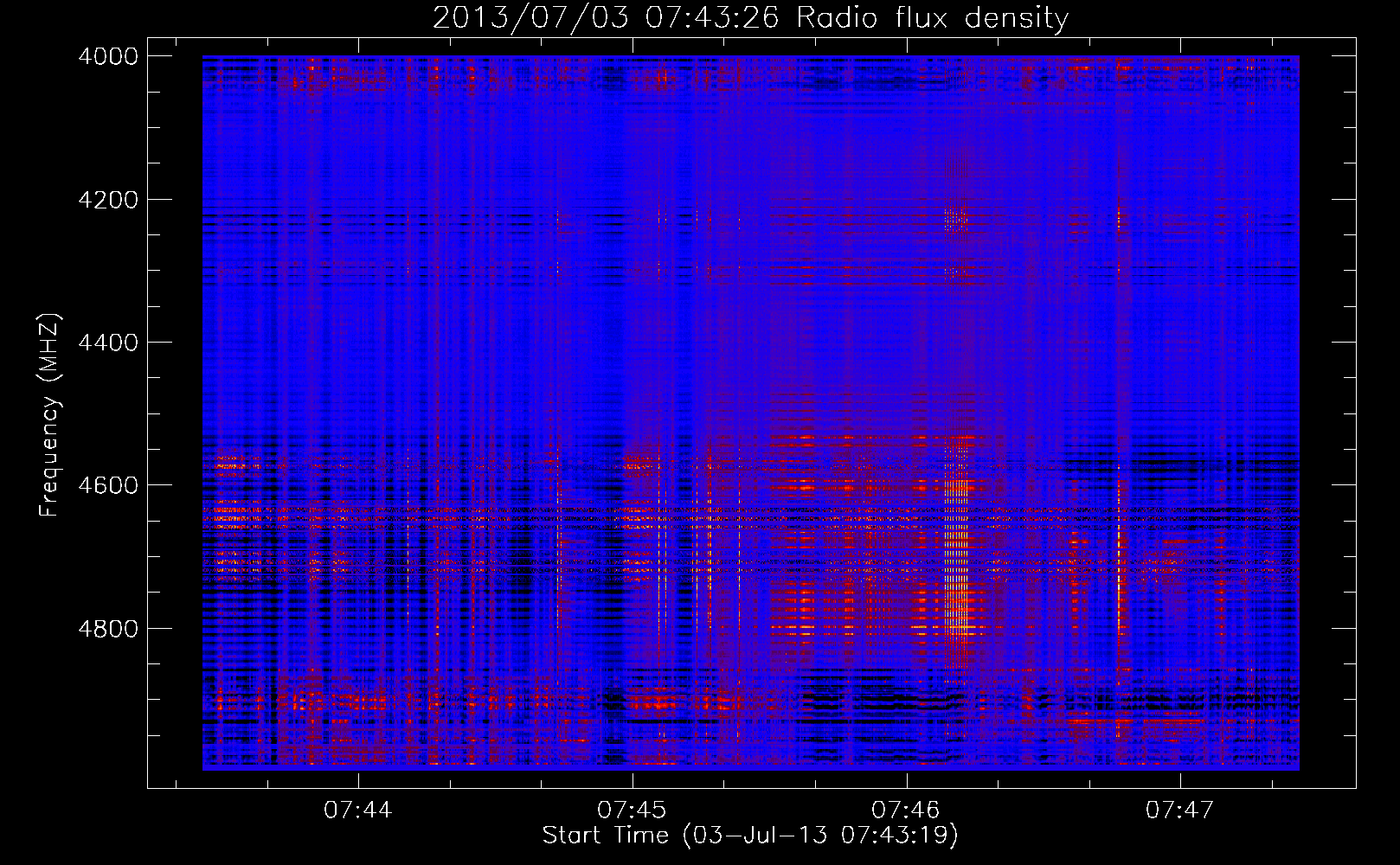This screenshot has width=1400, height=865.
Task: Click the 4800 frequency tick label
Action: tap(108, 628)
